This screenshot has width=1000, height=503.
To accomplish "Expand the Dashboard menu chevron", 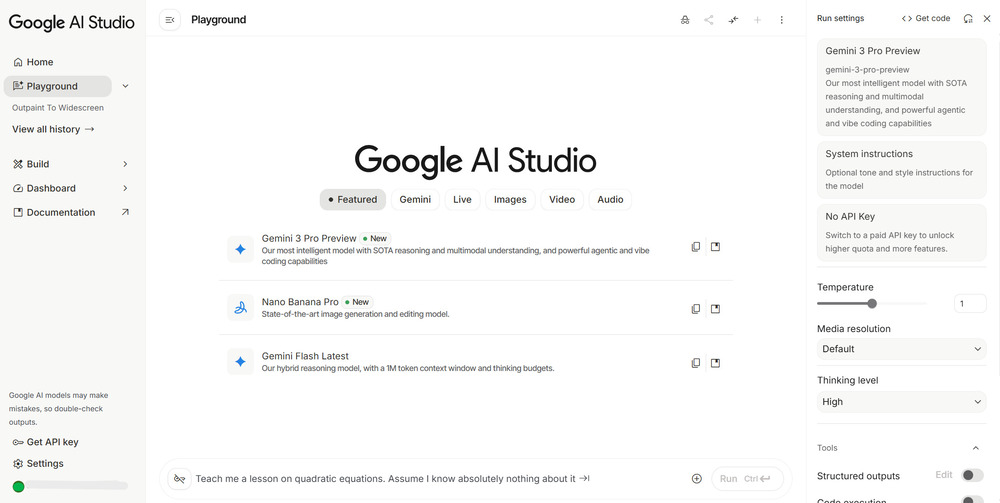I will coord(125,188).
